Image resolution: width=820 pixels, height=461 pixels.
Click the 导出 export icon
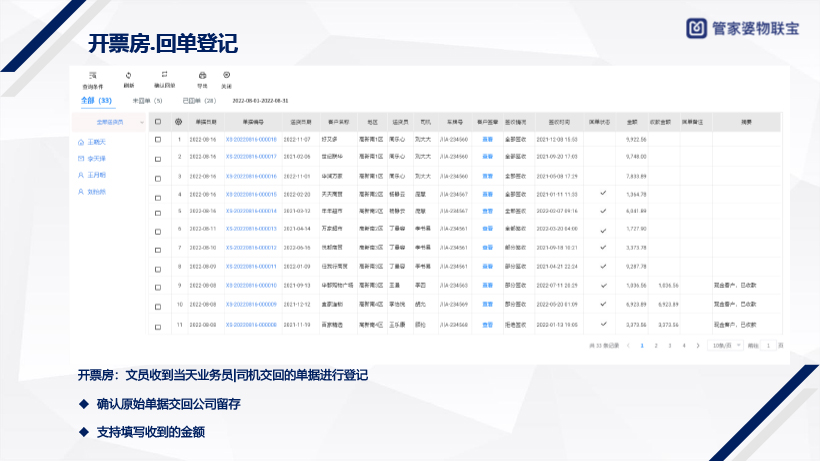coord(202,76)
